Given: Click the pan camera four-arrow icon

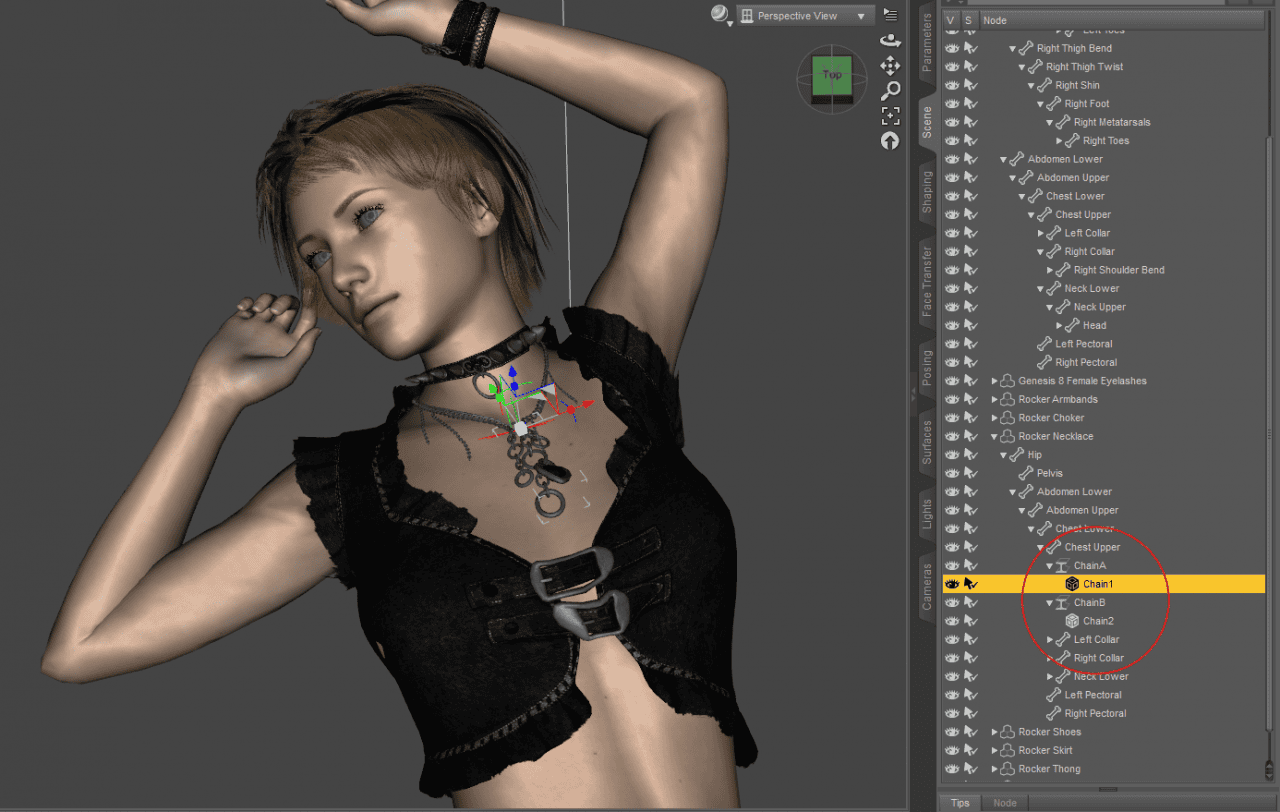Looking at the screenshot, I should (x=889, y=65).
